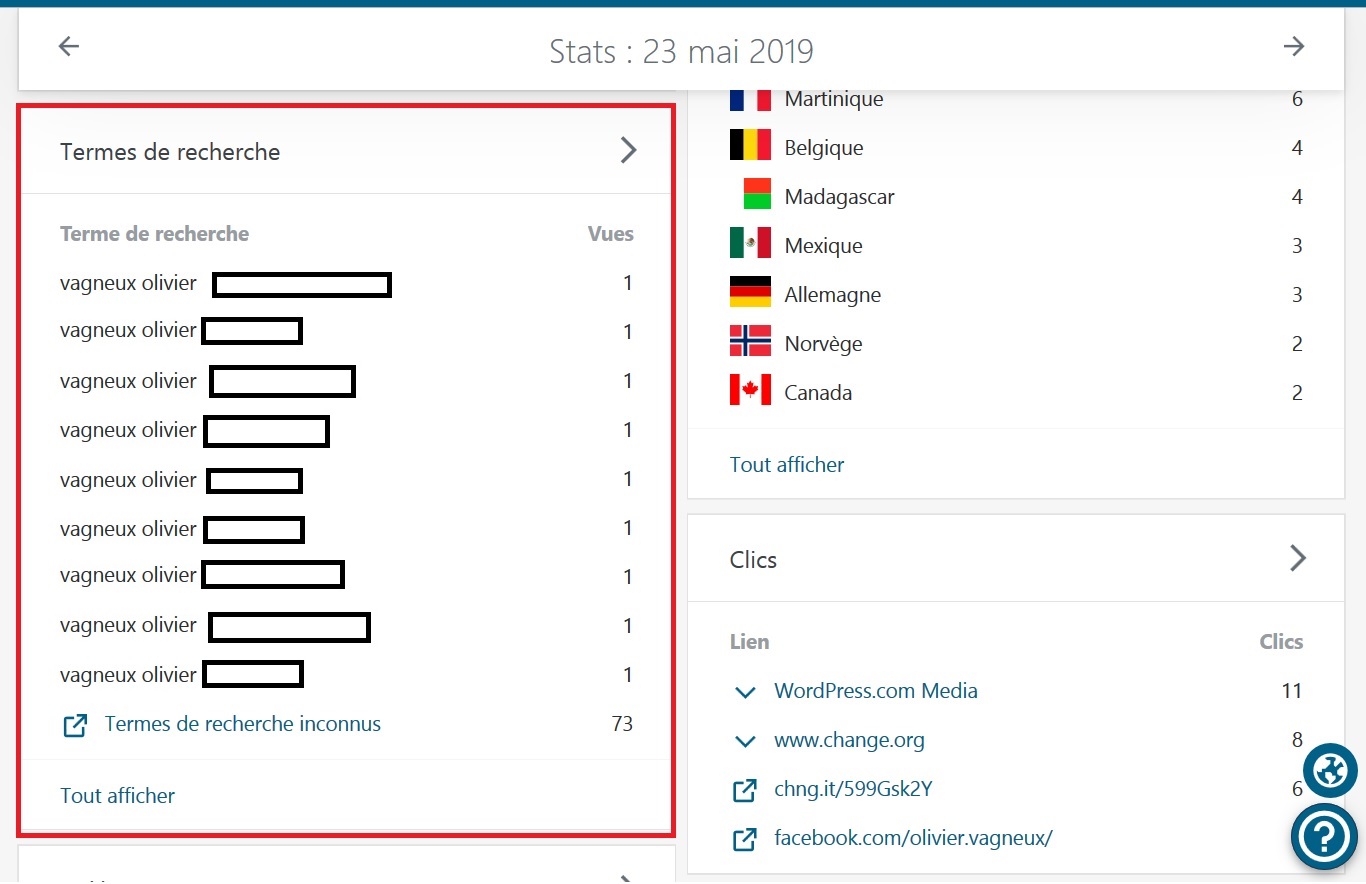Click the Canada flag icon
The width and height of the screenshot is (1366, 884).
pos(750,392)
